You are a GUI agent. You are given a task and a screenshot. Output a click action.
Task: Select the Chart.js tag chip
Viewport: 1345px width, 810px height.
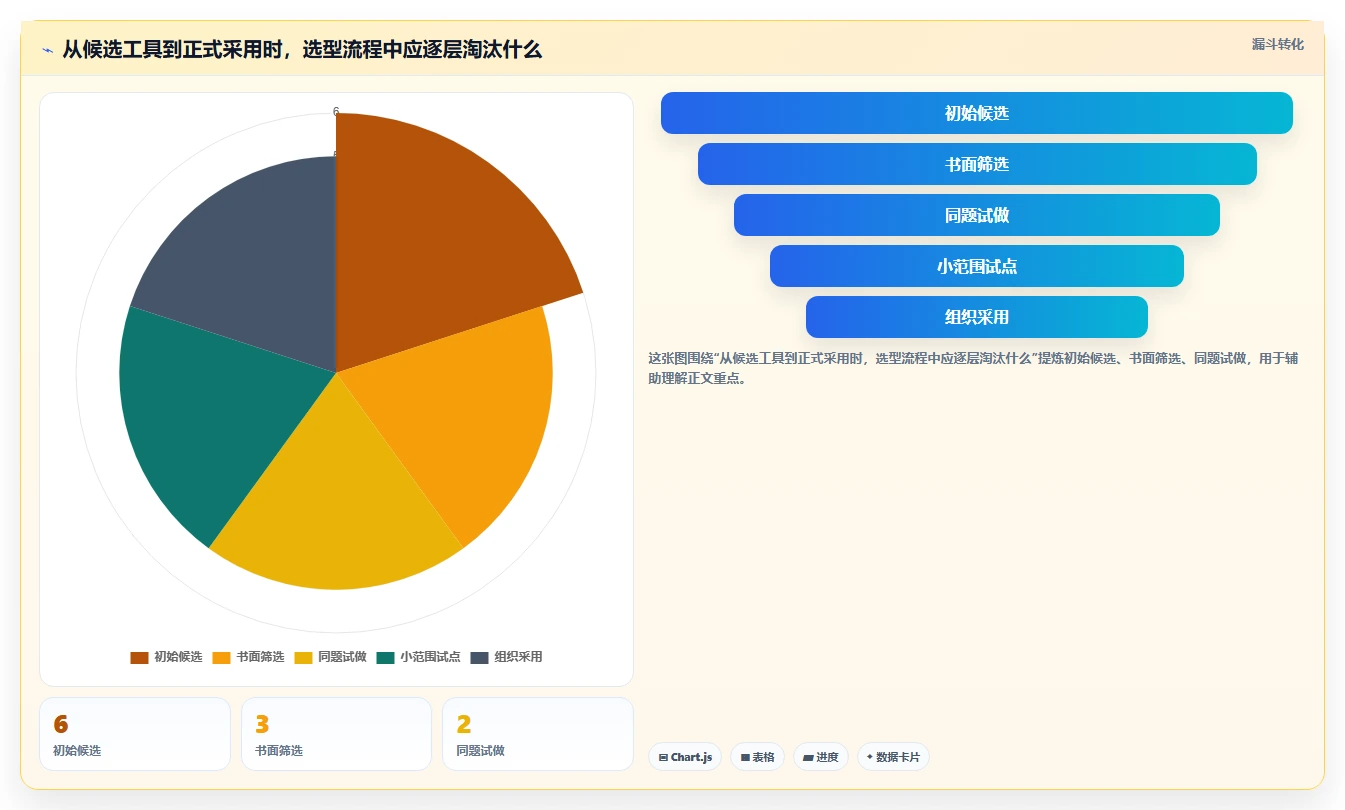tap(685, 757)
